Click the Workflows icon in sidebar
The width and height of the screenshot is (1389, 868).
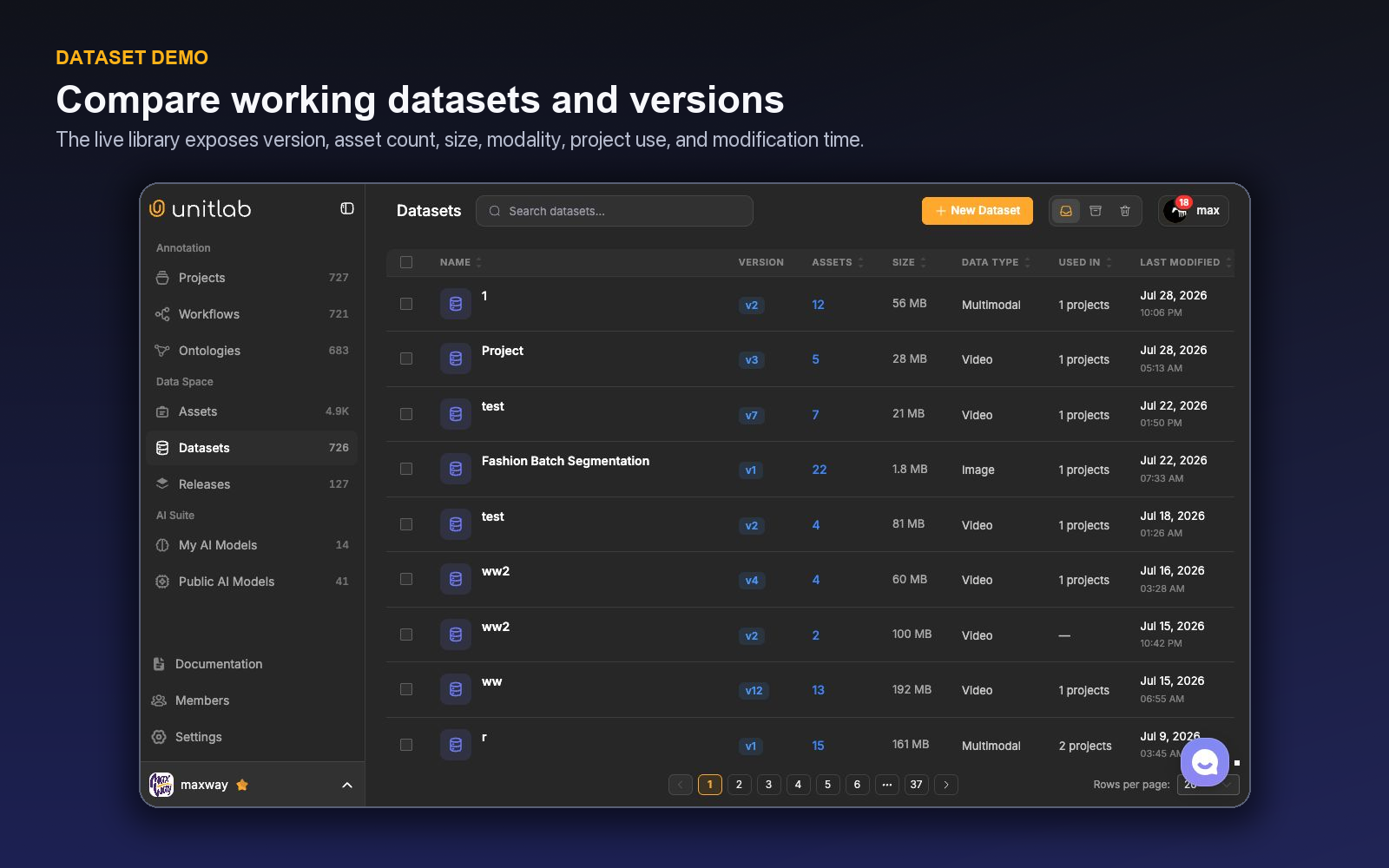[x=162, y=314]
